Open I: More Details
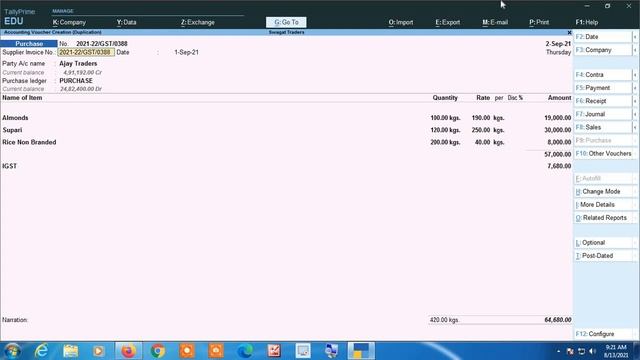The width and height of the screenshot is (640, 360). click(x=604, y=204)
